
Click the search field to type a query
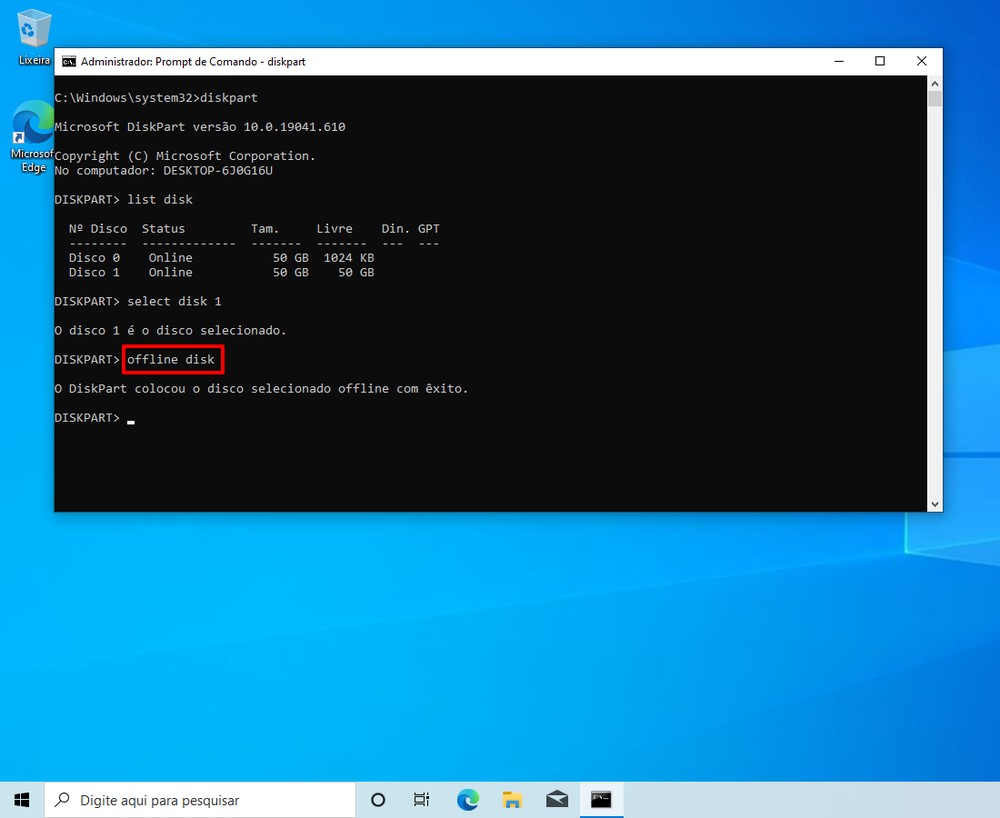[x=200, y=799]
